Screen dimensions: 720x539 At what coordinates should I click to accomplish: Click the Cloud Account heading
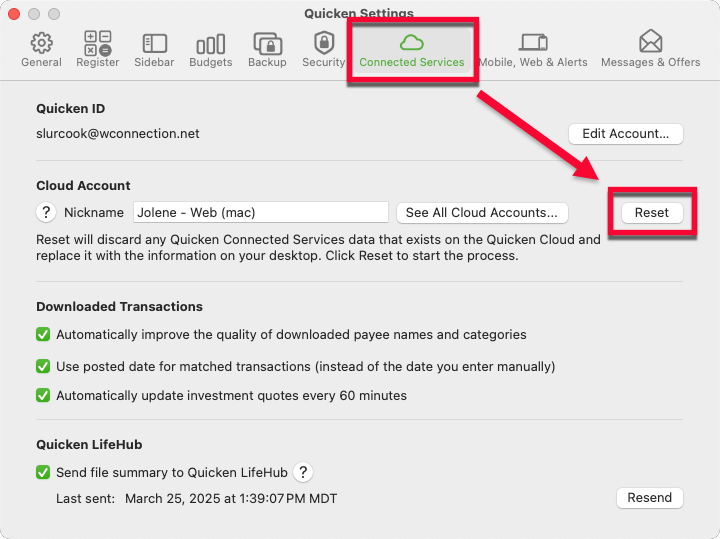(x=83, y=185)
